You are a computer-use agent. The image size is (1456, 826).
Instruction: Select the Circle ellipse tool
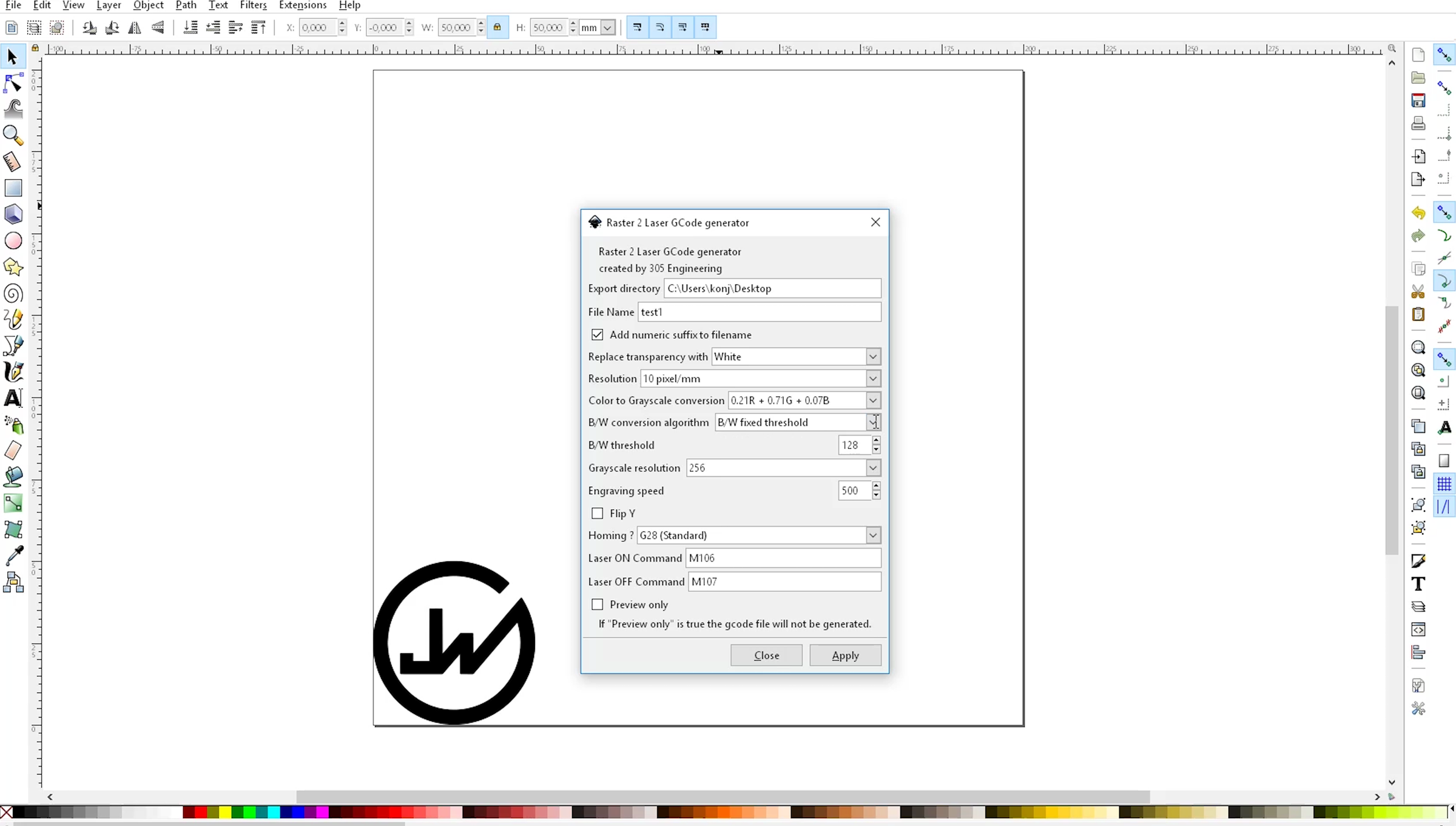pos(13,241)
